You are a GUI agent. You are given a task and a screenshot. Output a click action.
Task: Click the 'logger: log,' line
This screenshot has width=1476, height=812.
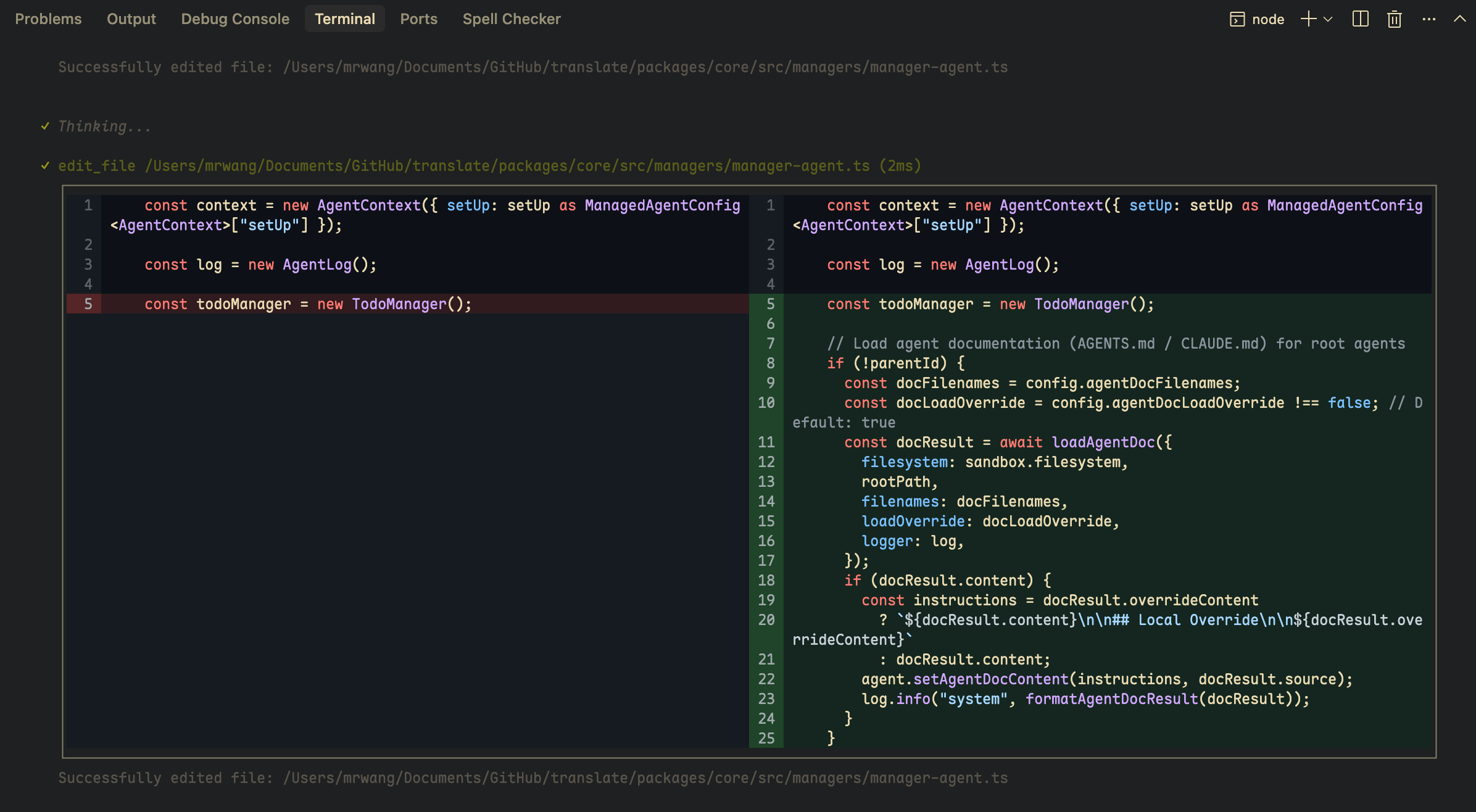pyautogui.click(x=913, y=541)
